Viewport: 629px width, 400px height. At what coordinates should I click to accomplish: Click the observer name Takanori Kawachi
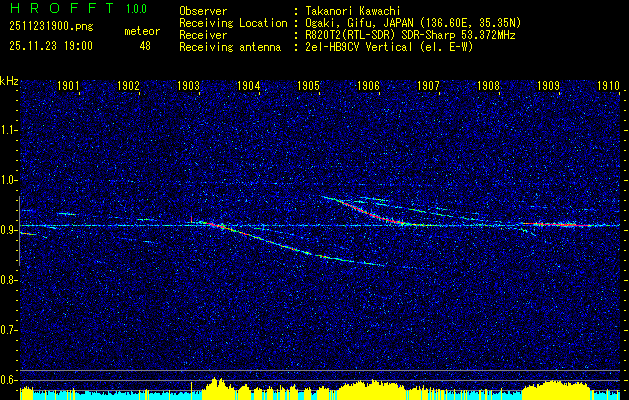point(352,11)
